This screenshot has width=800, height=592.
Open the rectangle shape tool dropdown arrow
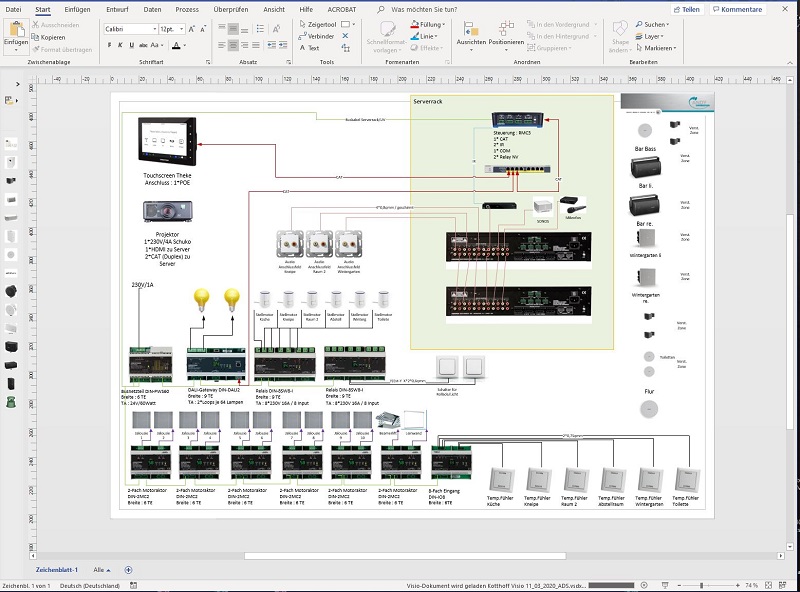(354, 24)
